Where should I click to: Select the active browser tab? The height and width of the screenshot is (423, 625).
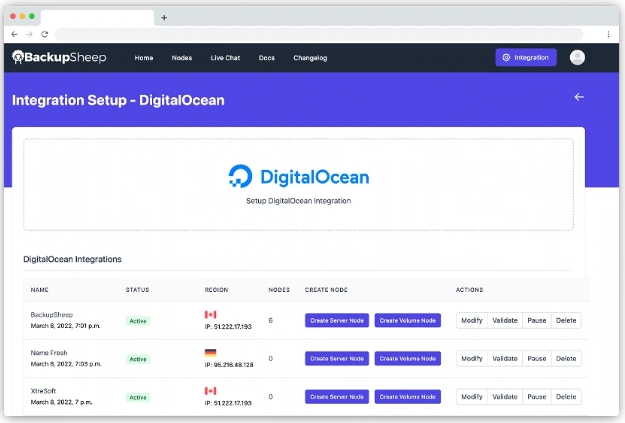[x=97, y=18]
